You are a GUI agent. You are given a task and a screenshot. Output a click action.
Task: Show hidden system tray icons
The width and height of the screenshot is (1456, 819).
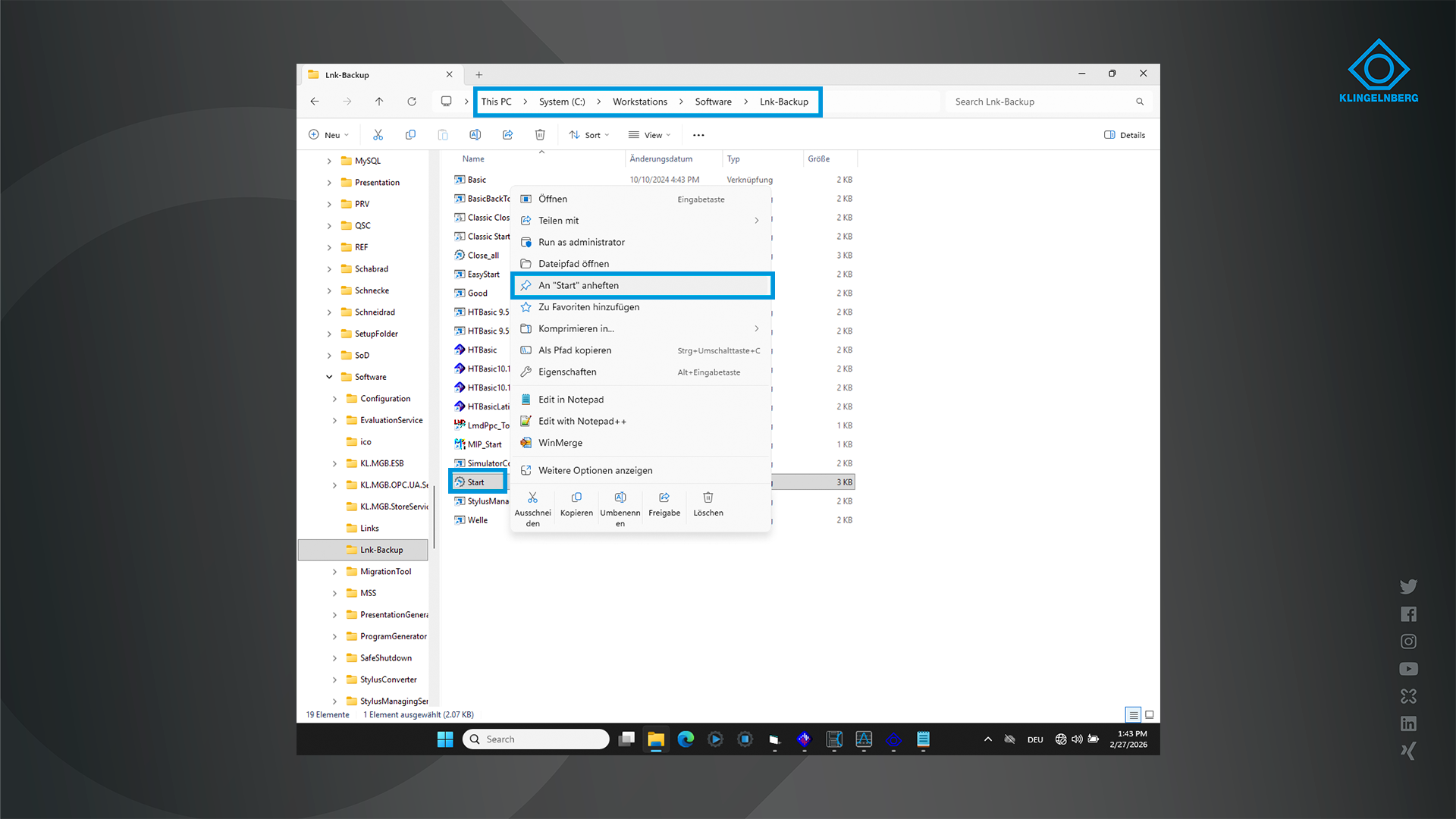(x=988, y=739)
